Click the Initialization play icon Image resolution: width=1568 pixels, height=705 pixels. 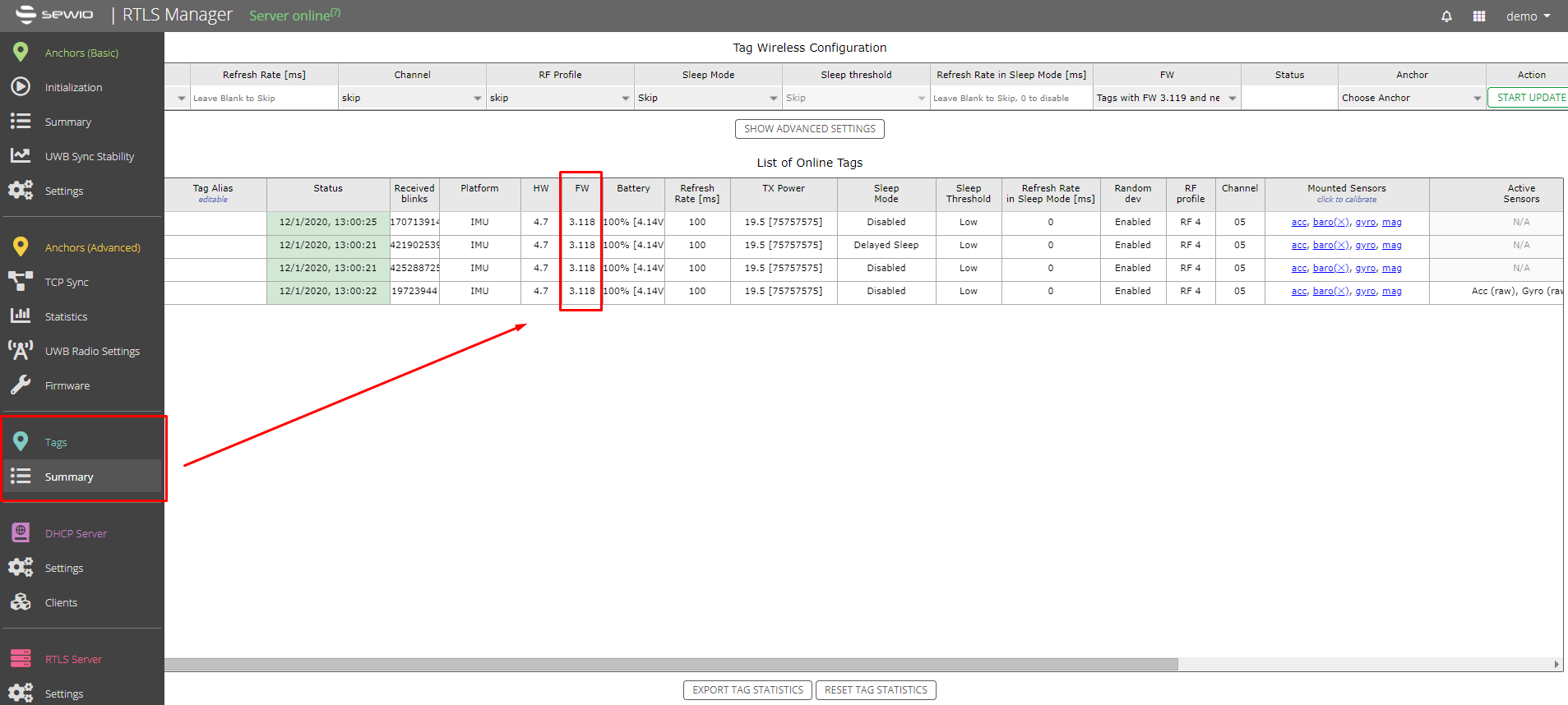click(21, 86)
